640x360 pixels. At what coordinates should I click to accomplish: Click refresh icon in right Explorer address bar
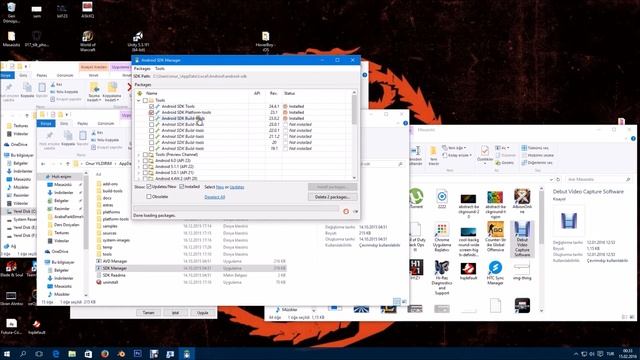tap(558, 180)
